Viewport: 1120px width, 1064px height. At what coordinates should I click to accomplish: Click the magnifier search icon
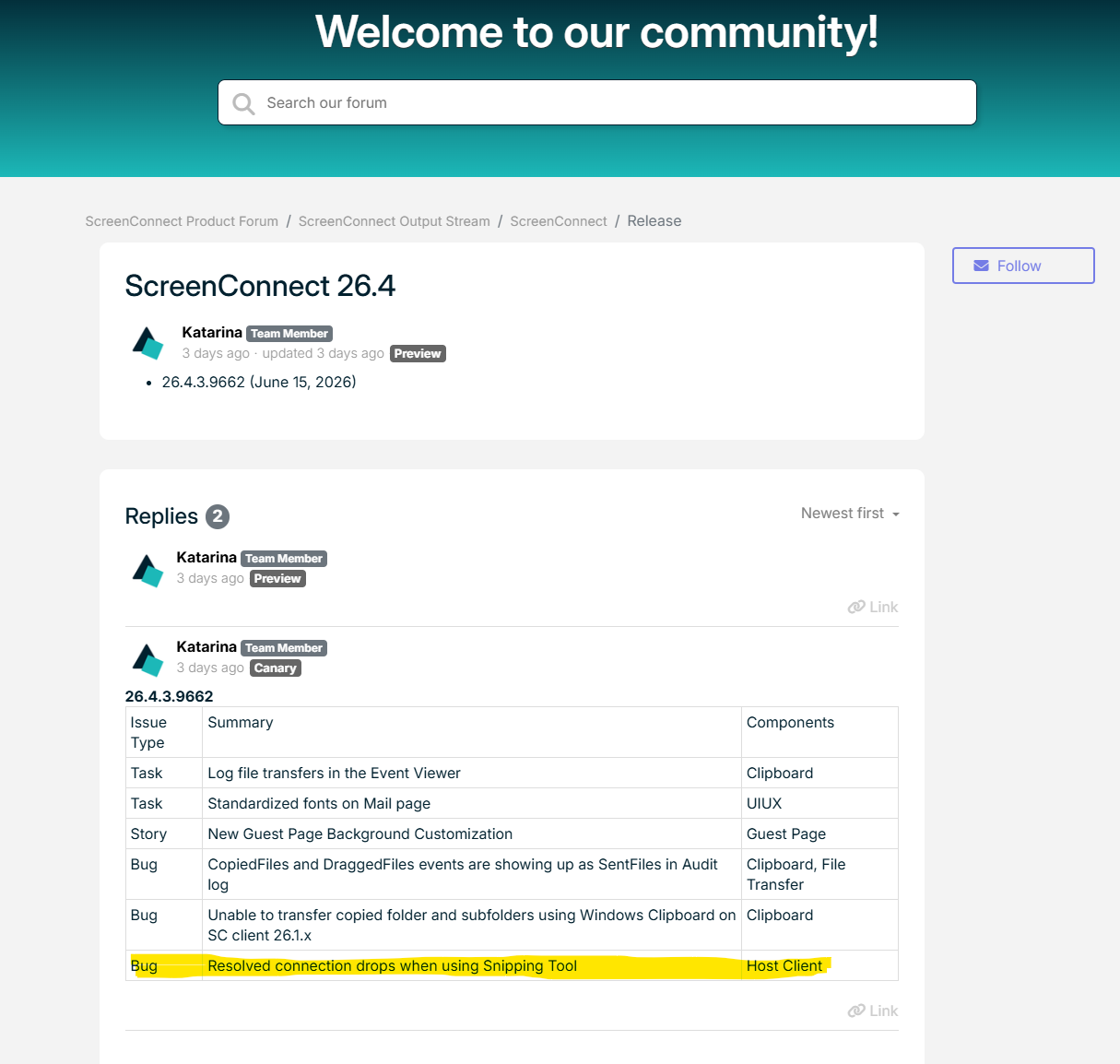tap(243, 103)
